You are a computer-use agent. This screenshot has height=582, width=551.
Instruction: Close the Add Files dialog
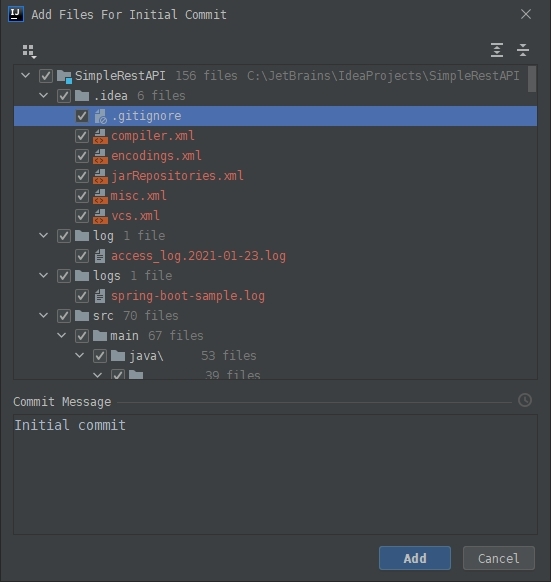tap(526, 14)
